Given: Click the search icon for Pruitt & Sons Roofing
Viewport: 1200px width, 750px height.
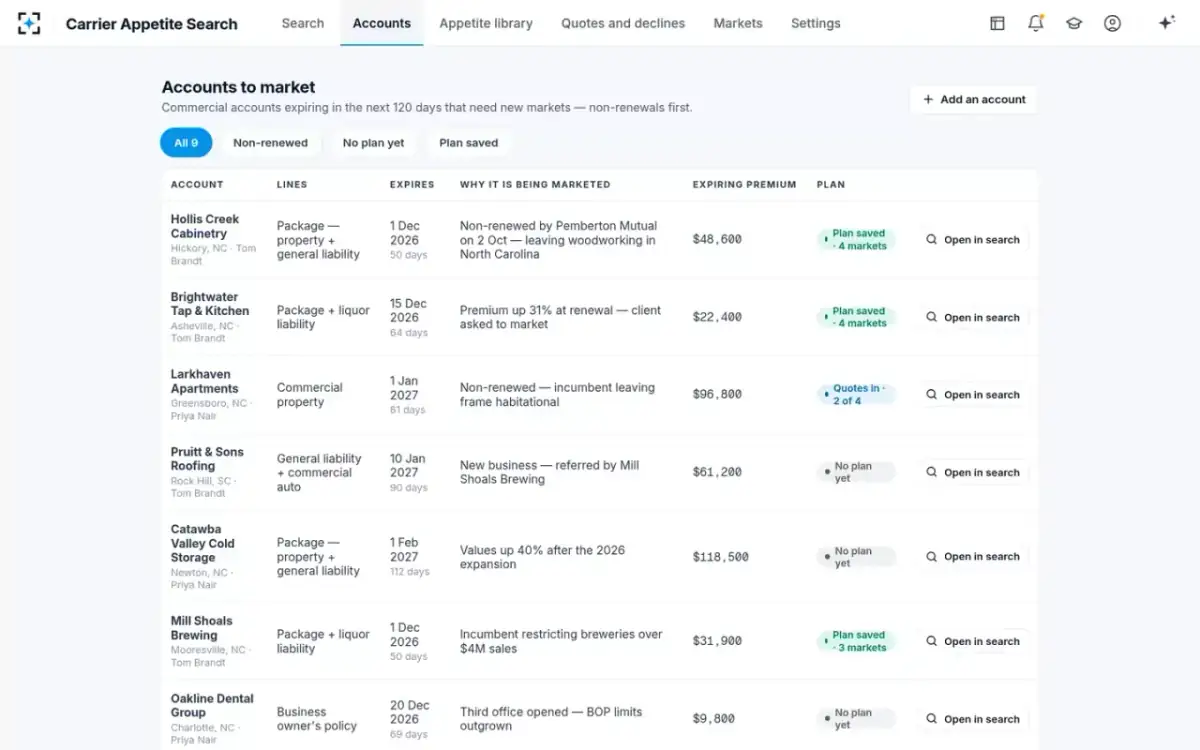Looking at the screenshot, I should pyautogui.click(x=931, y=472).
